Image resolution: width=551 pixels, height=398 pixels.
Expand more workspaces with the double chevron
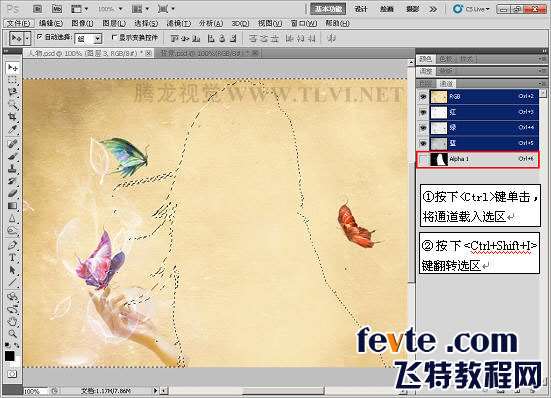[x=434, y=9]
